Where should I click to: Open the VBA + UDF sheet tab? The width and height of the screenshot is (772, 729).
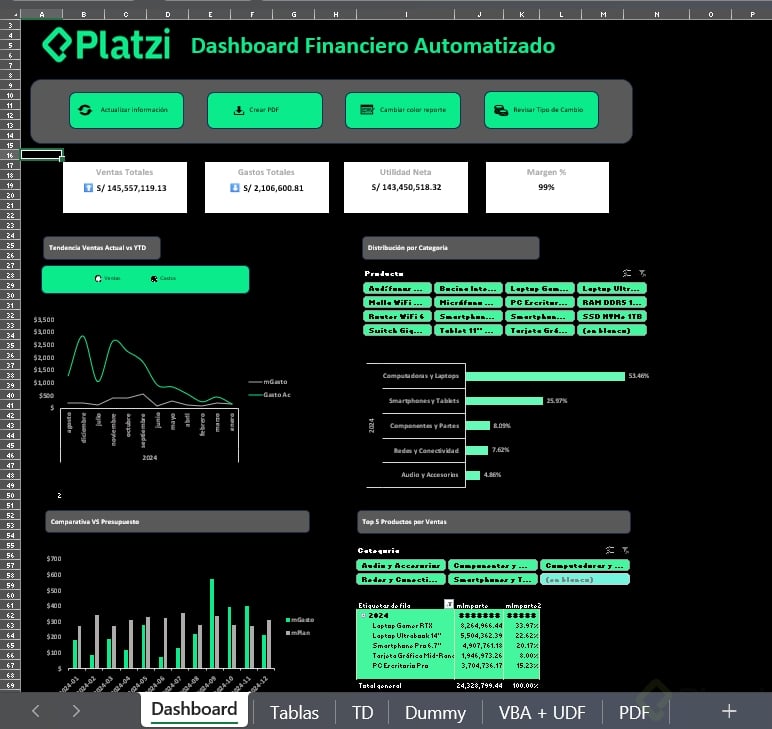point(542,712)
